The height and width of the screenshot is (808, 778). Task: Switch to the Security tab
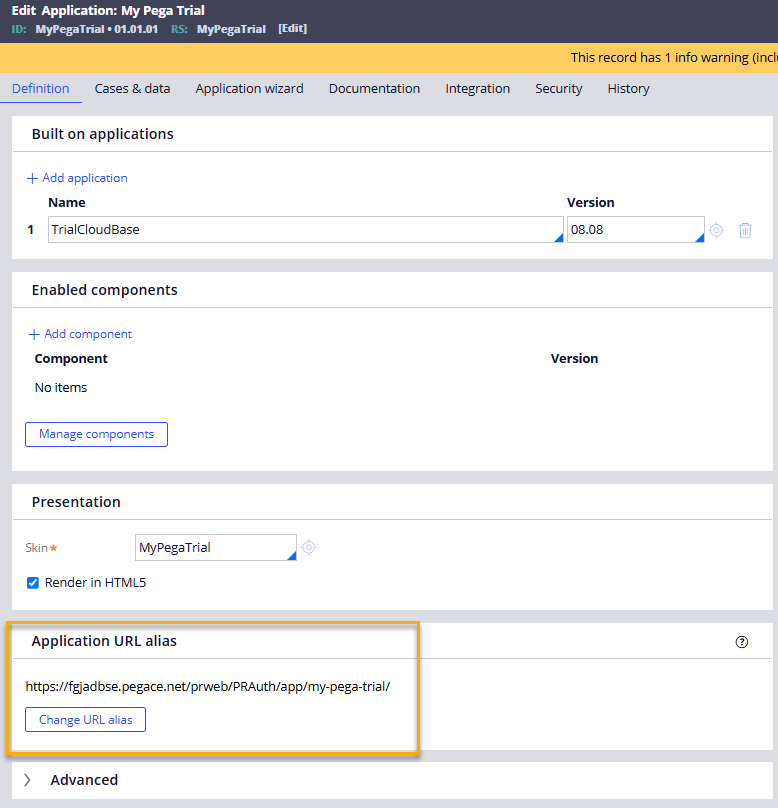tap(558, 88)
